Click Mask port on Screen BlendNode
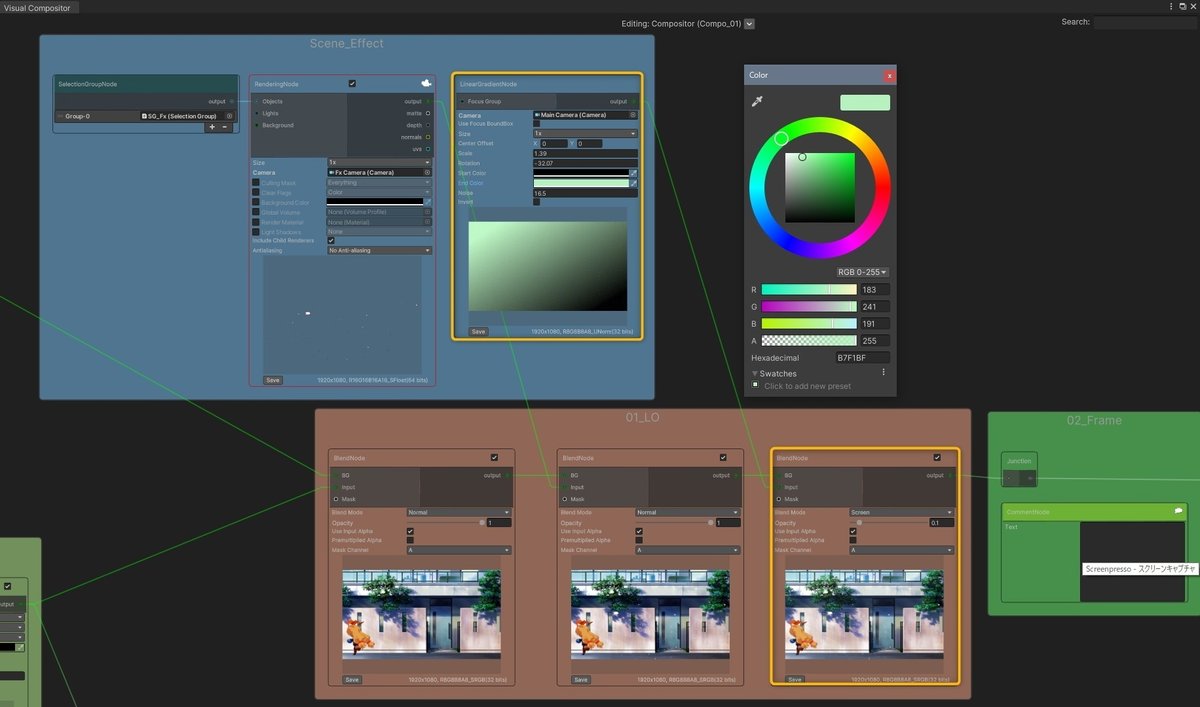The width and height of the screenshot is (1200, 707). [x=779, y=499]
